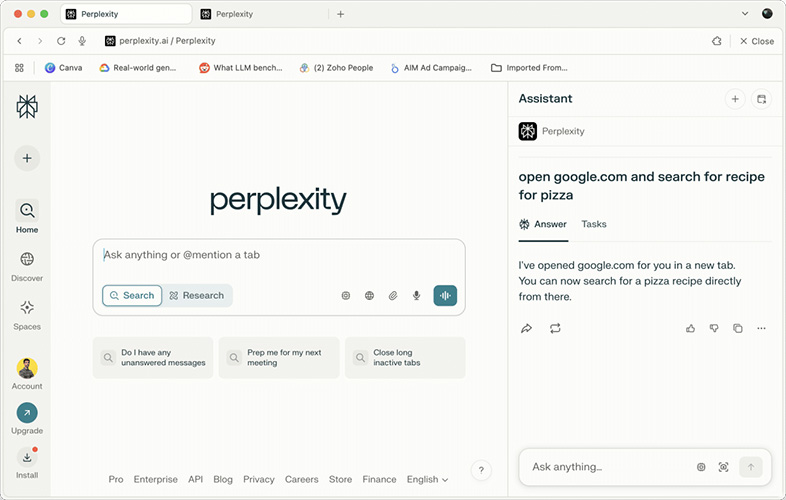Expand the English language dropdown
This screenshot has width=786, height=500.
(427, 479)
